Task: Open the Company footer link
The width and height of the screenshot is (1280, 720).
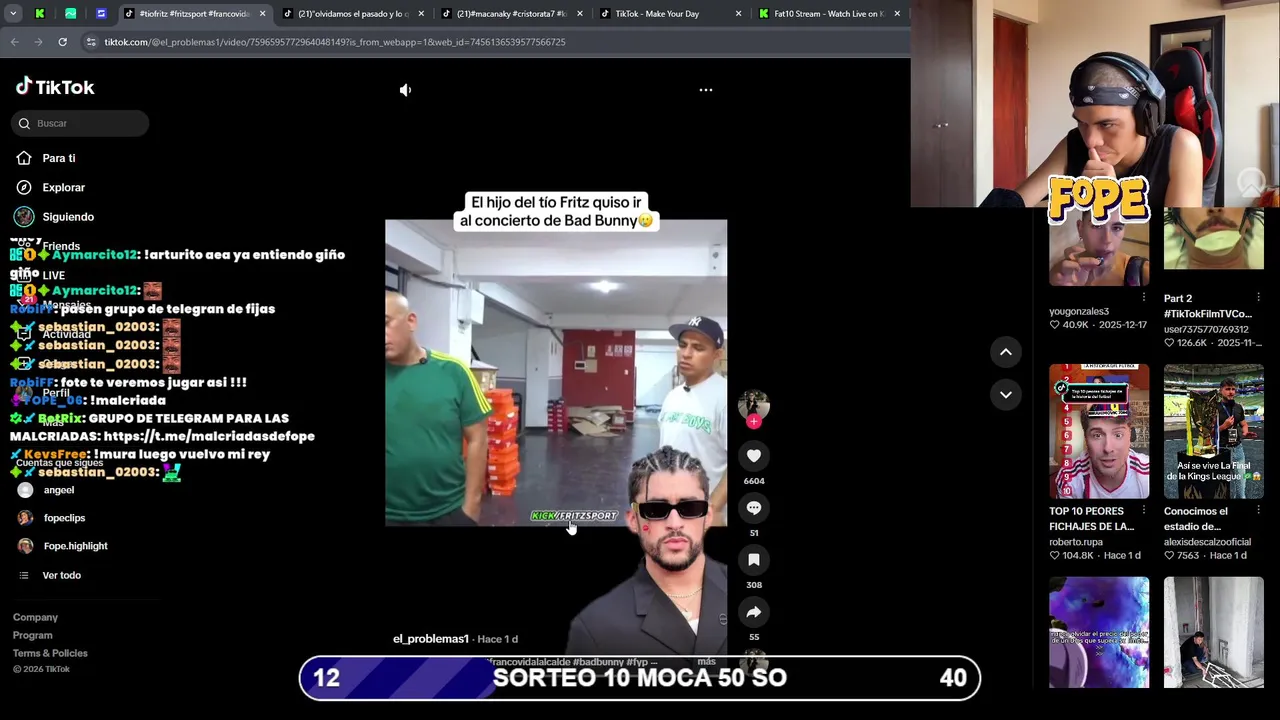Action: point(35,618)
